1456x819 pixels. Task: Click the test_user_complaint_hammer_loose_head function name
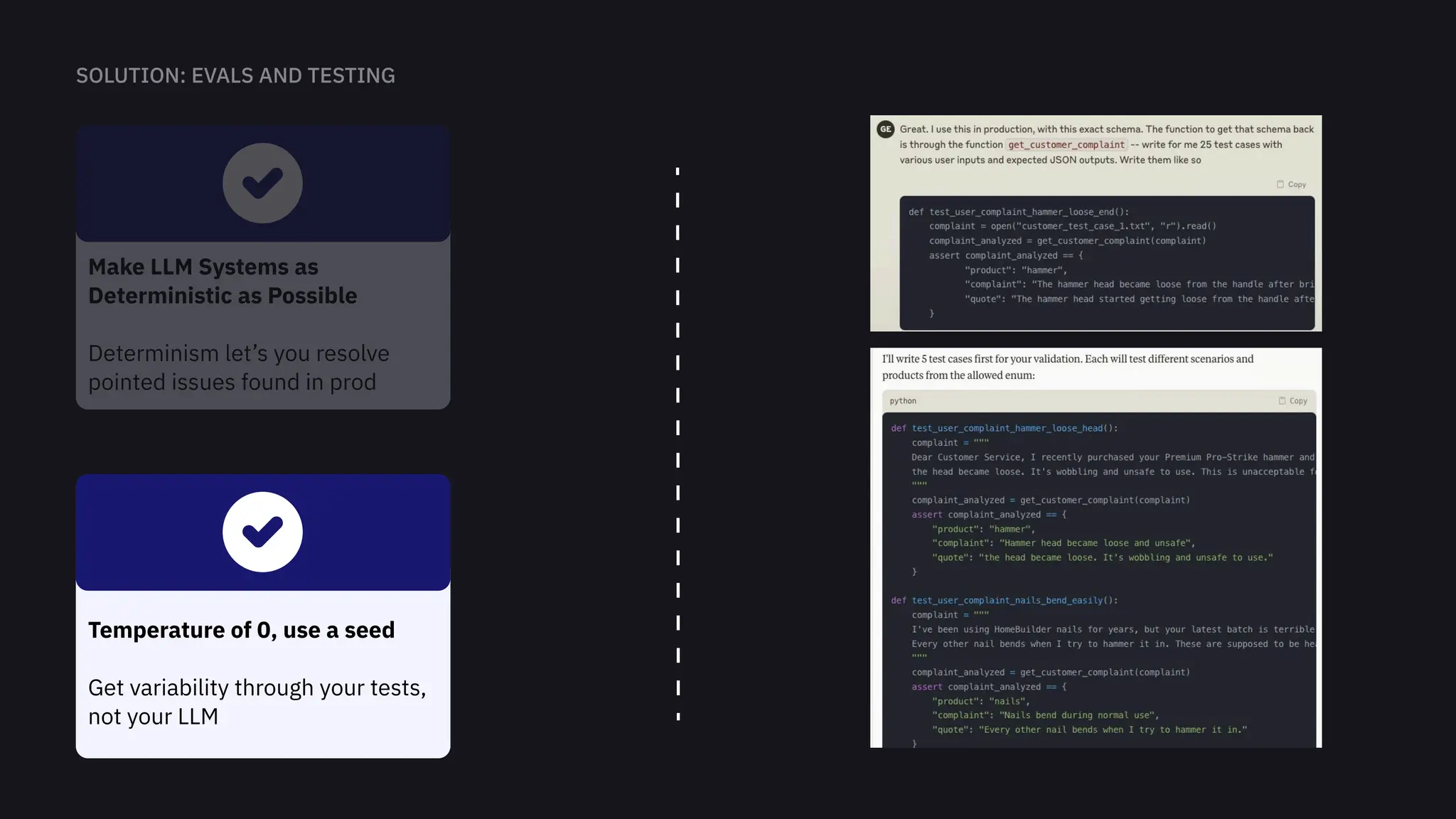[1007, 428]
